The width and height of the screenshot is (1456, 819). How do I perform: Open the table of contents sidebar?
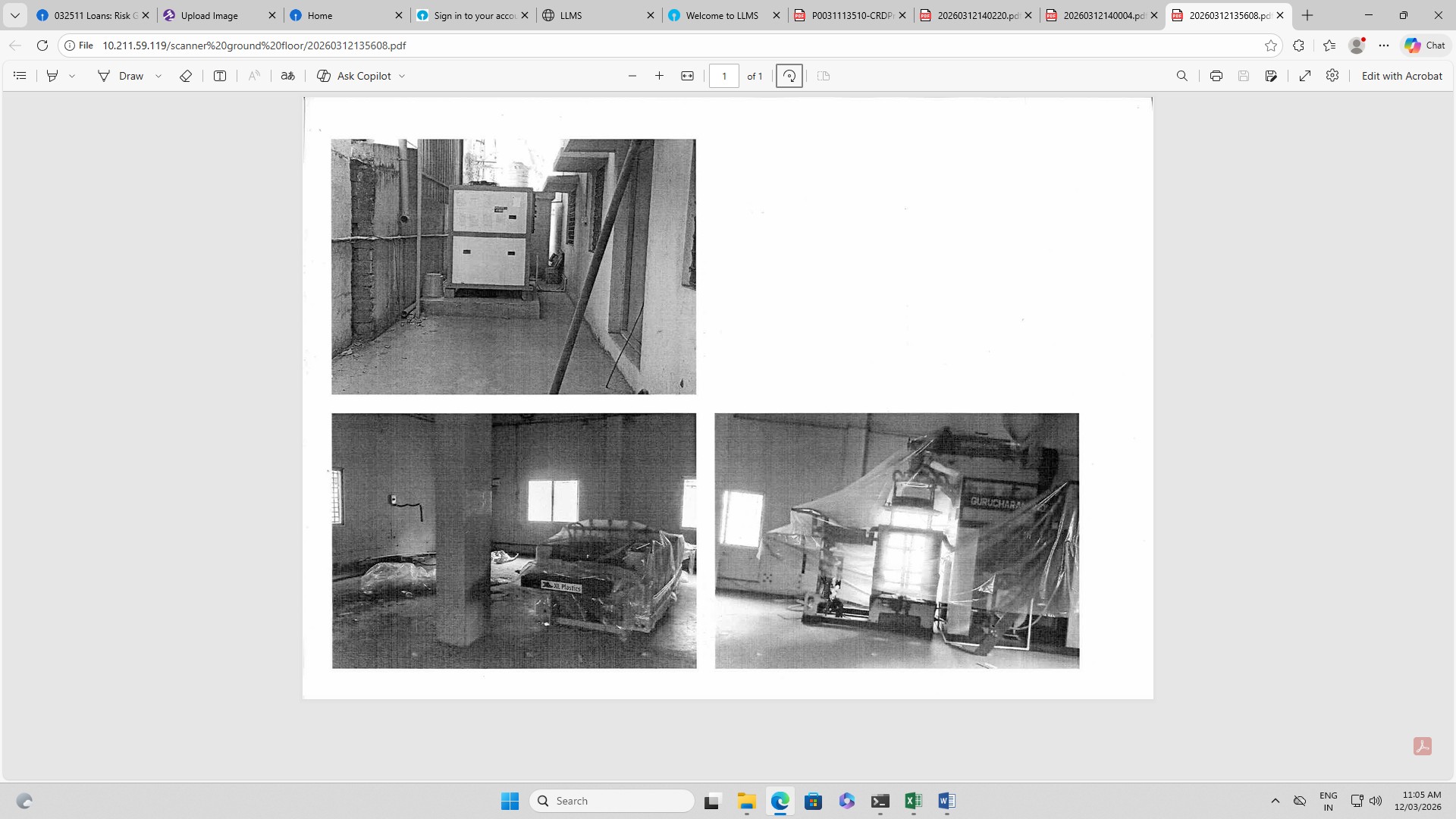pos(20,76)
